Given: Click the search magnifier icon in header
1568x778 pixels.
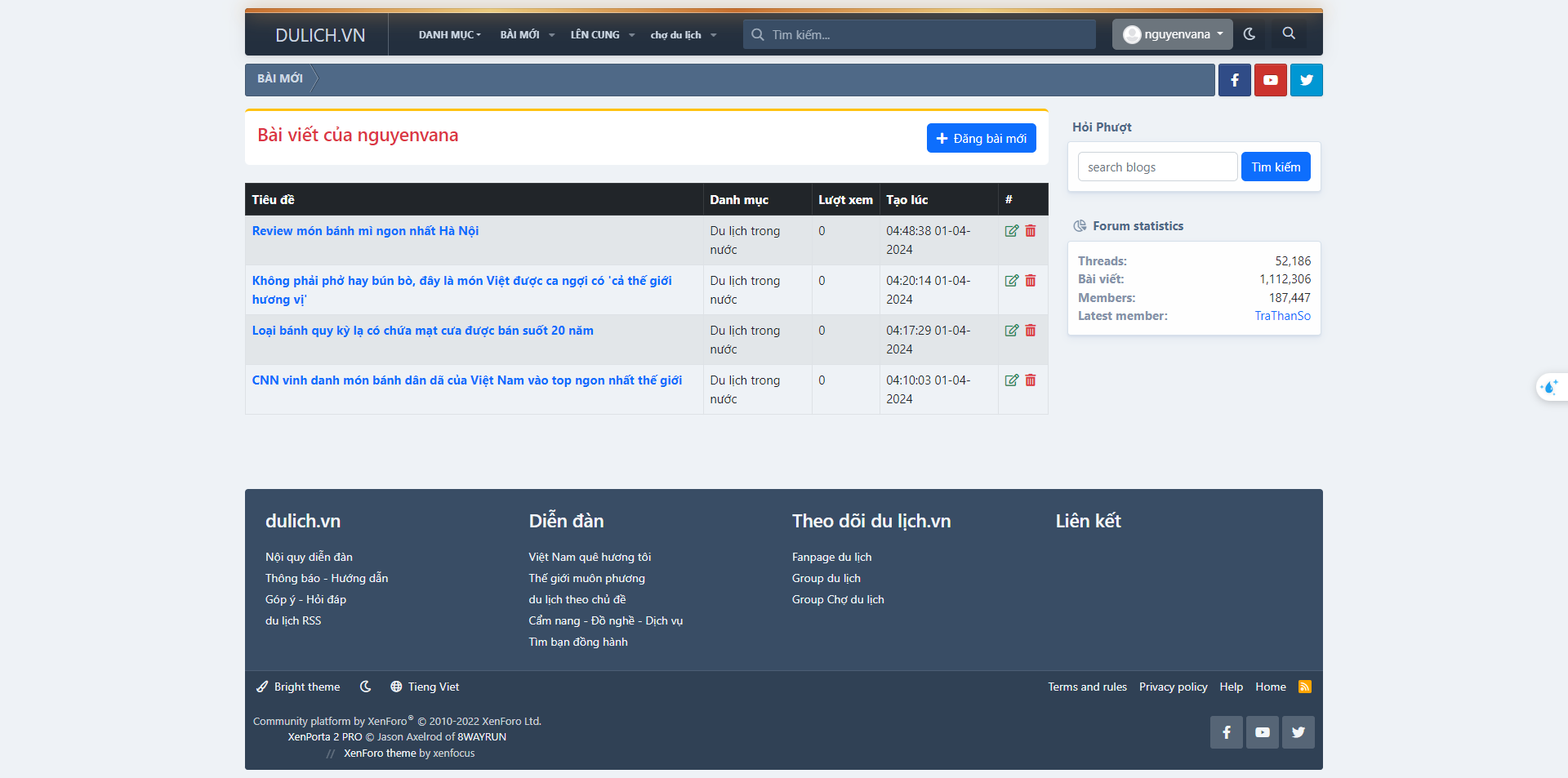Looking at the screenshot, I should tap(1289, 33).
